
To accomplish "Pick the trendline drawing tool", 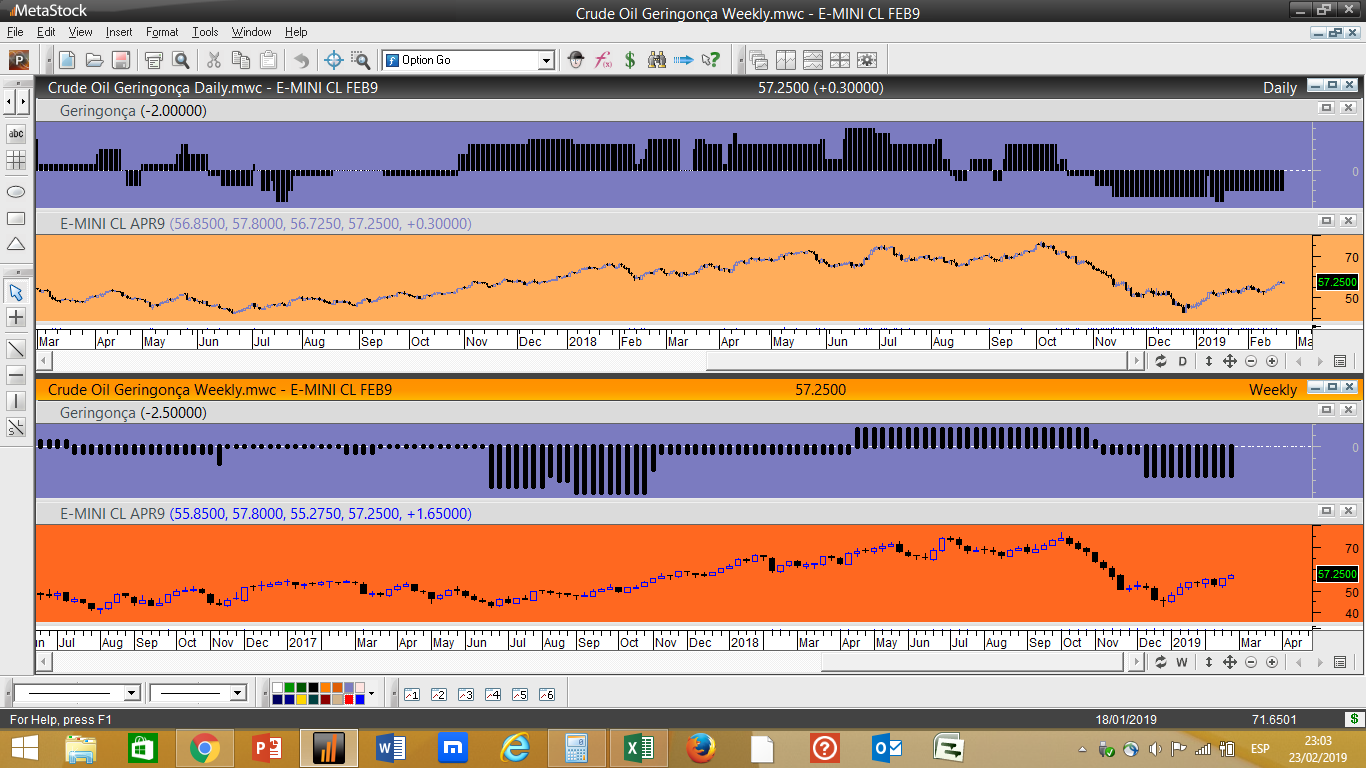I will pos(16,349).
